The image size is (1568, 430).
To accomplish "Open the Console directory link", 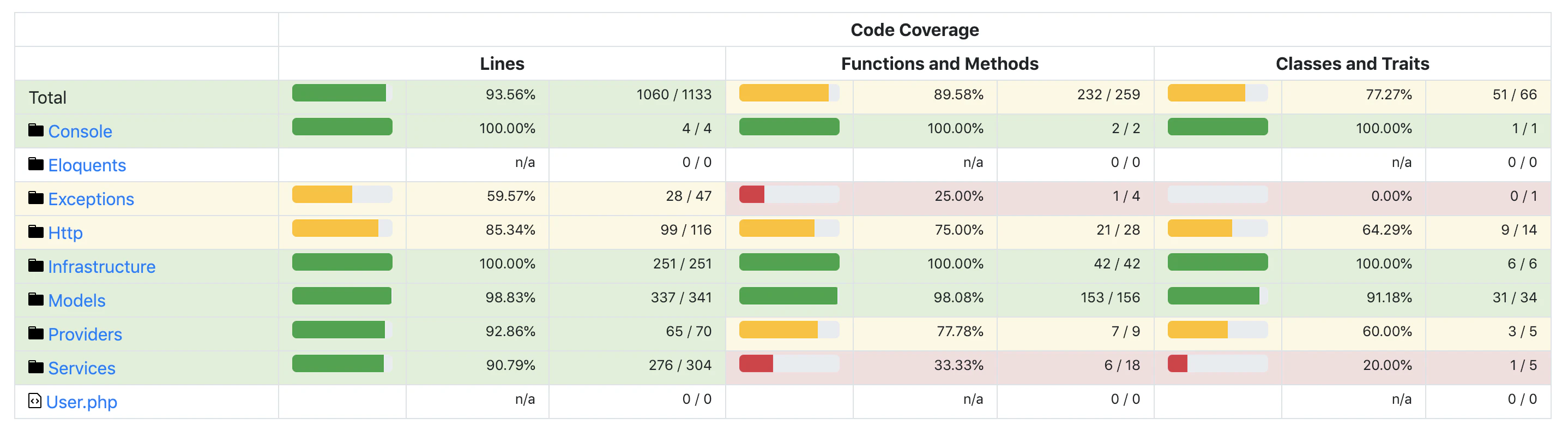I will 80,132.
